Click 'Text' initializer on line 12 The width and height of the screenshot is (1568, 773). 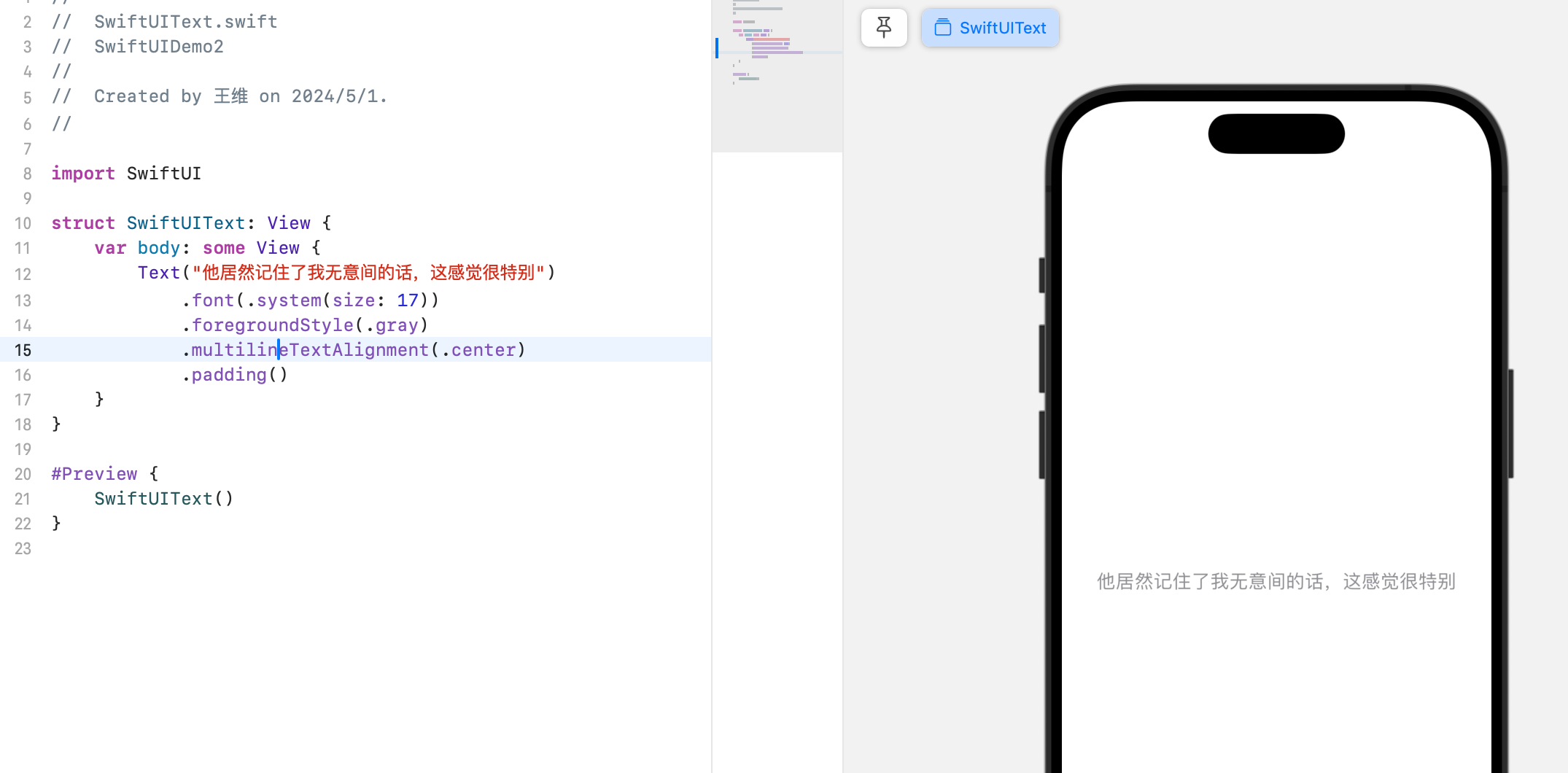159,273
